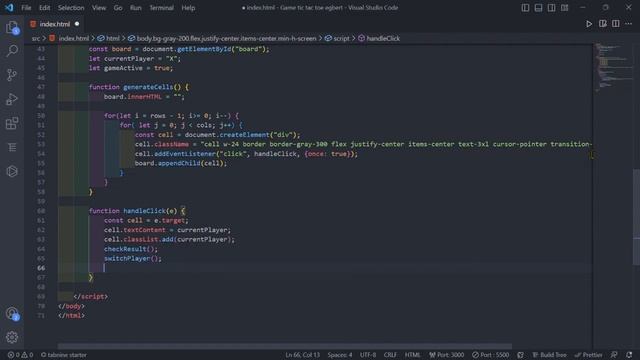640x360 pixels.
Task: Click the switchPlayer(); call
Action: 133,258
